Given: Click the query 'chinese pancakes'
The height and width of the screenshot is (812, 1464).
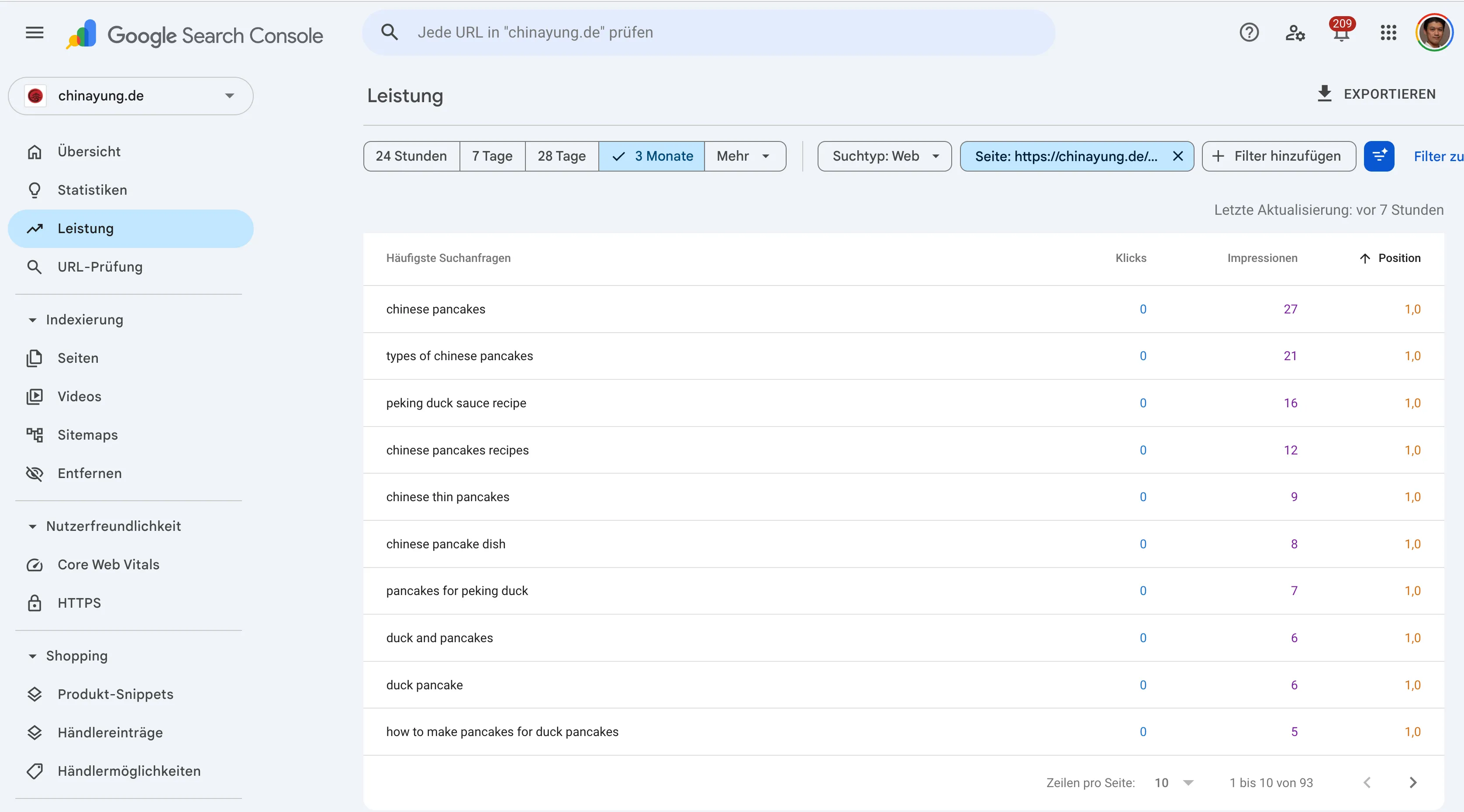Looking at the screenshot, I should coord(436,309).
